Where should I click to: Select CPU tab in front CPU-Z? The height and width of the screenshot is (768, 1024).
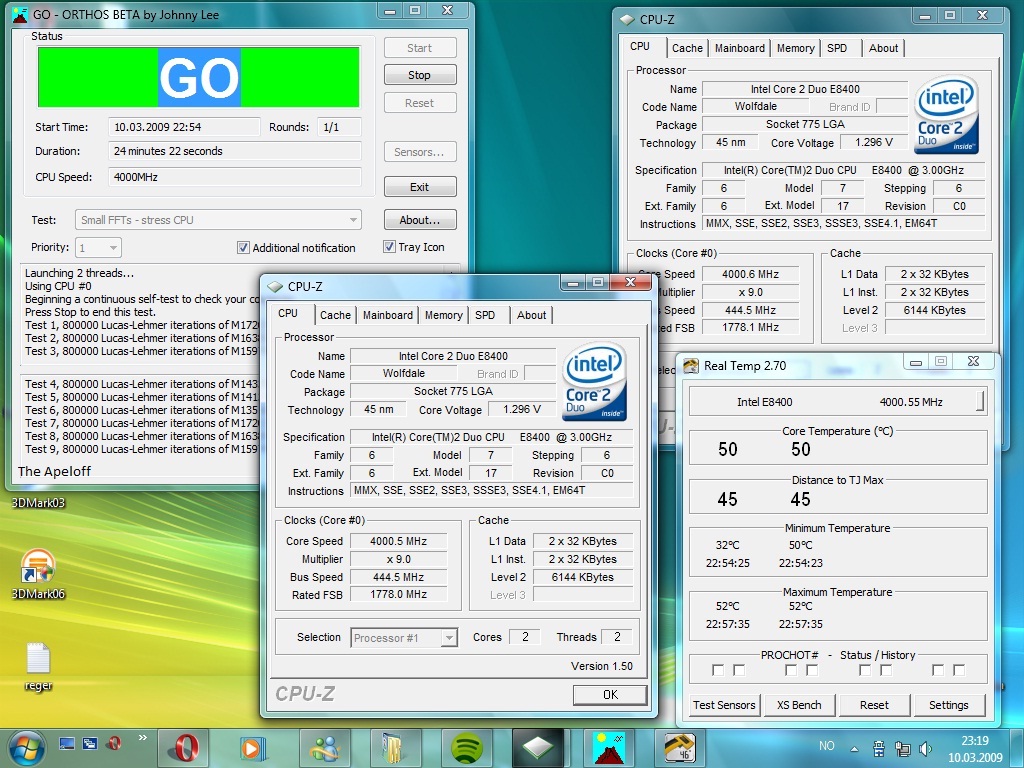[x=288, y=313]
